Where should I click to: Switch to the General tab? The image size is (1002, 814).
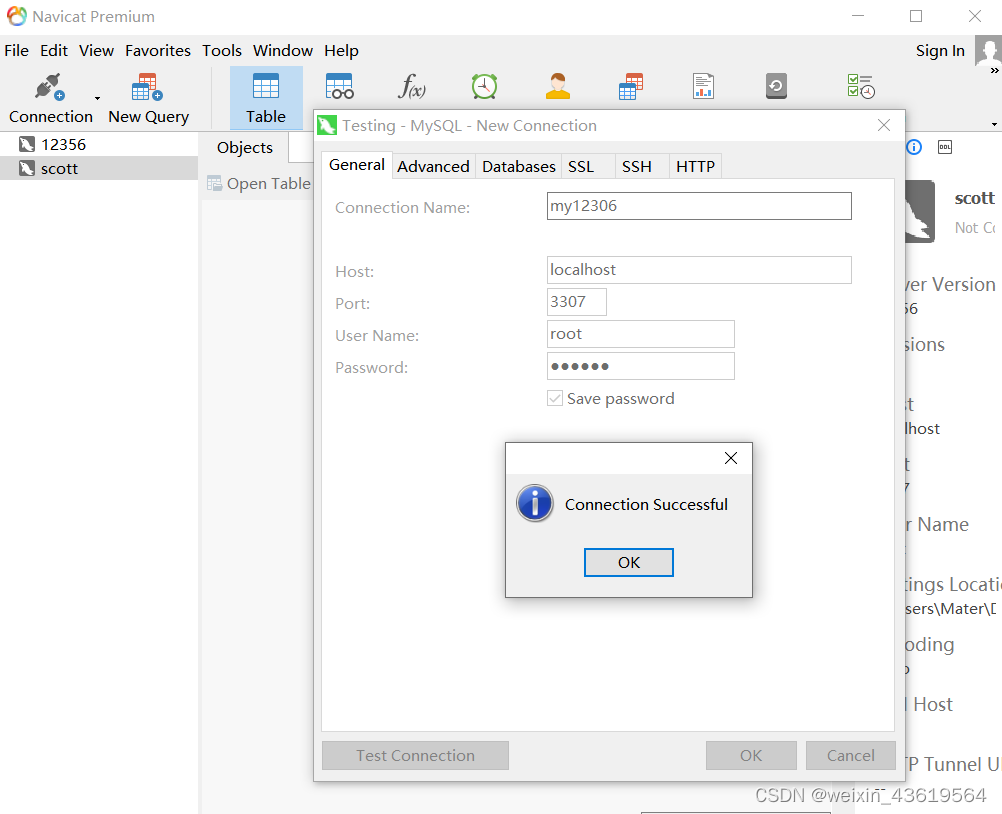[357, 165]
